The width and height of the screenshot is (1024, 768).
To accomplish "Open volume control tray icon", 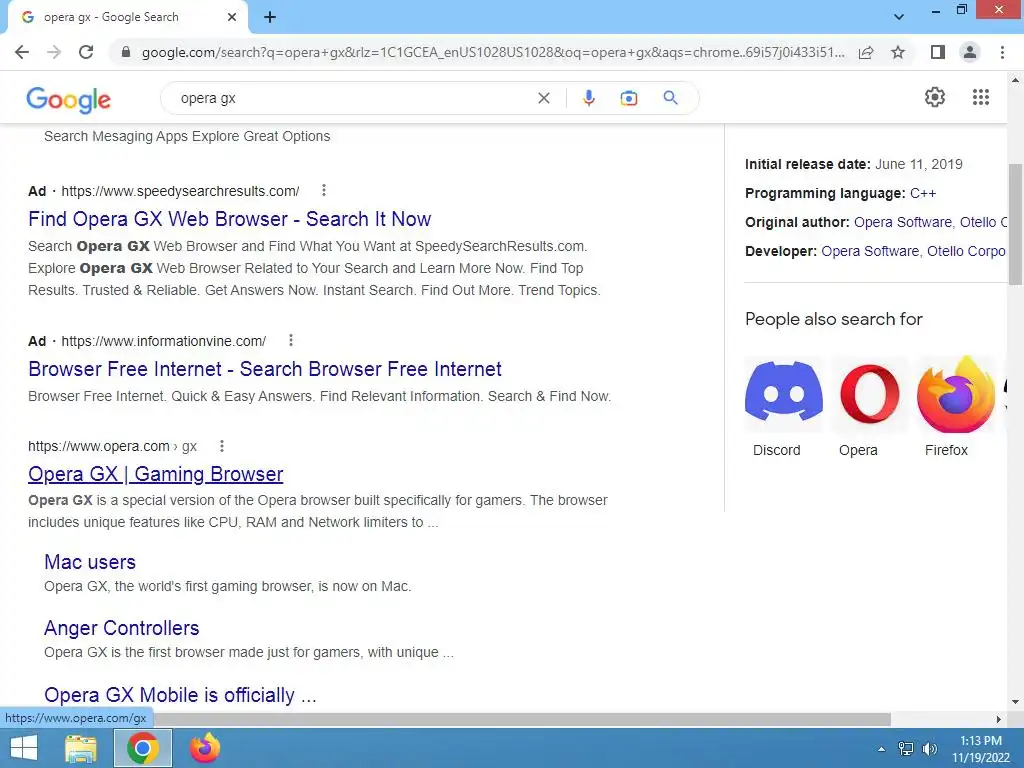I will click(x=929, y=749).
